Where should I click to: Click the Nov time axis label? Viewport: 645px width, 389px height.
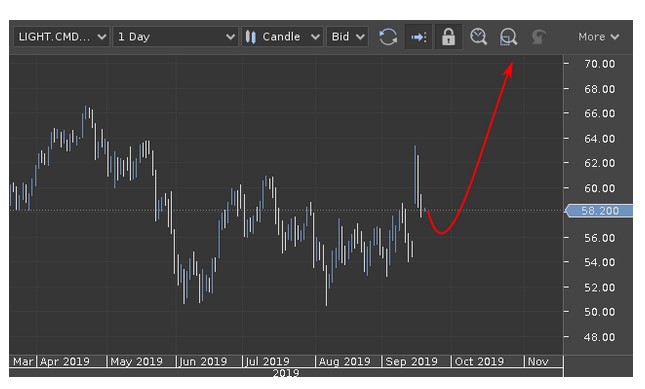point(538,361)
